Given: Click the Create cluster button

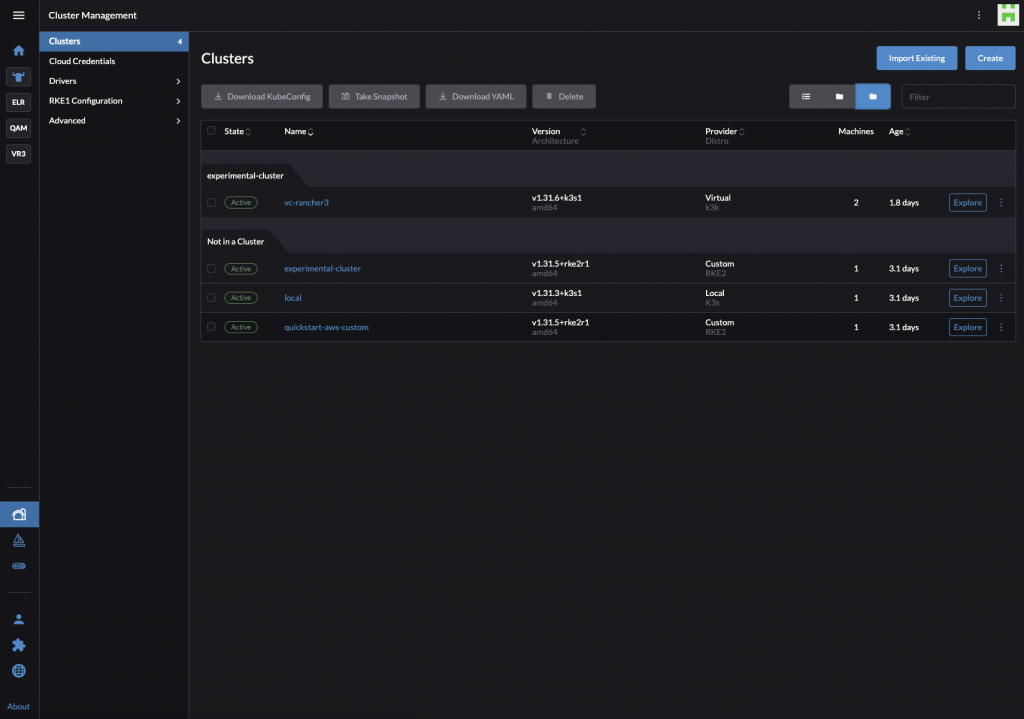Looking at the screenshot, I should [x=990, y=58].
